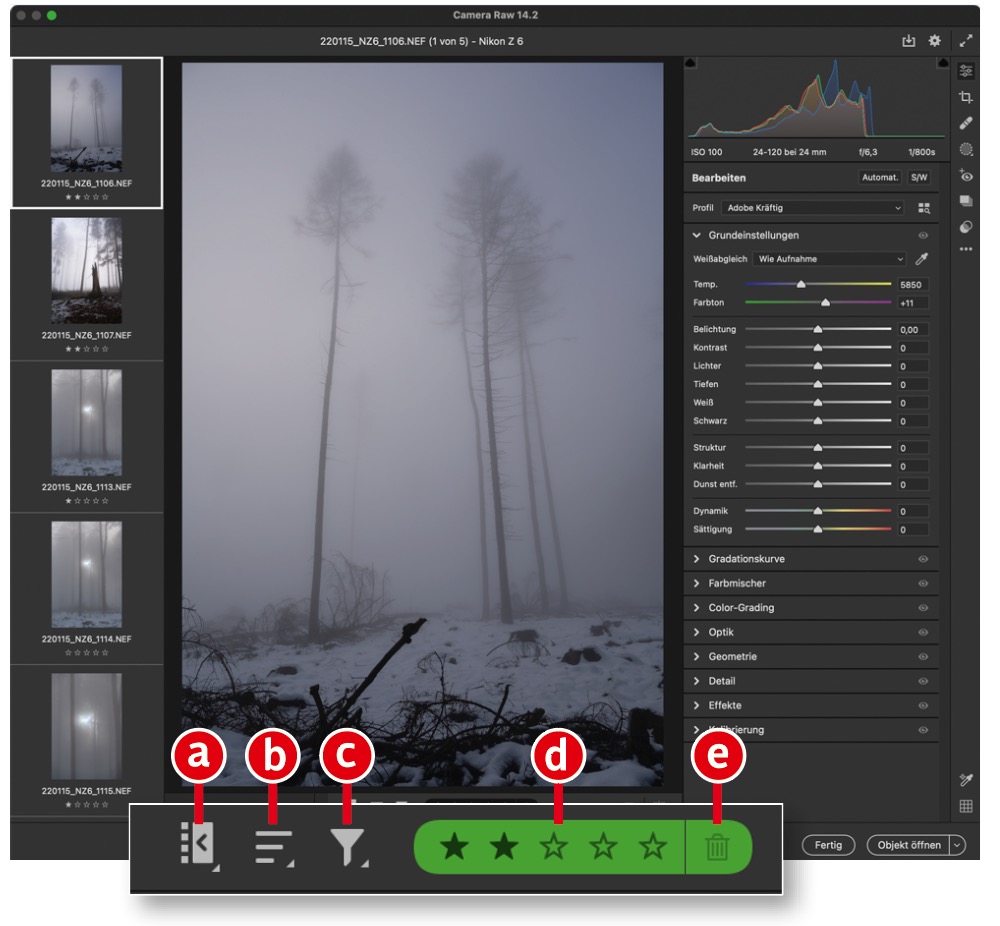Click the Fertig button

click(x=828, y=845)
